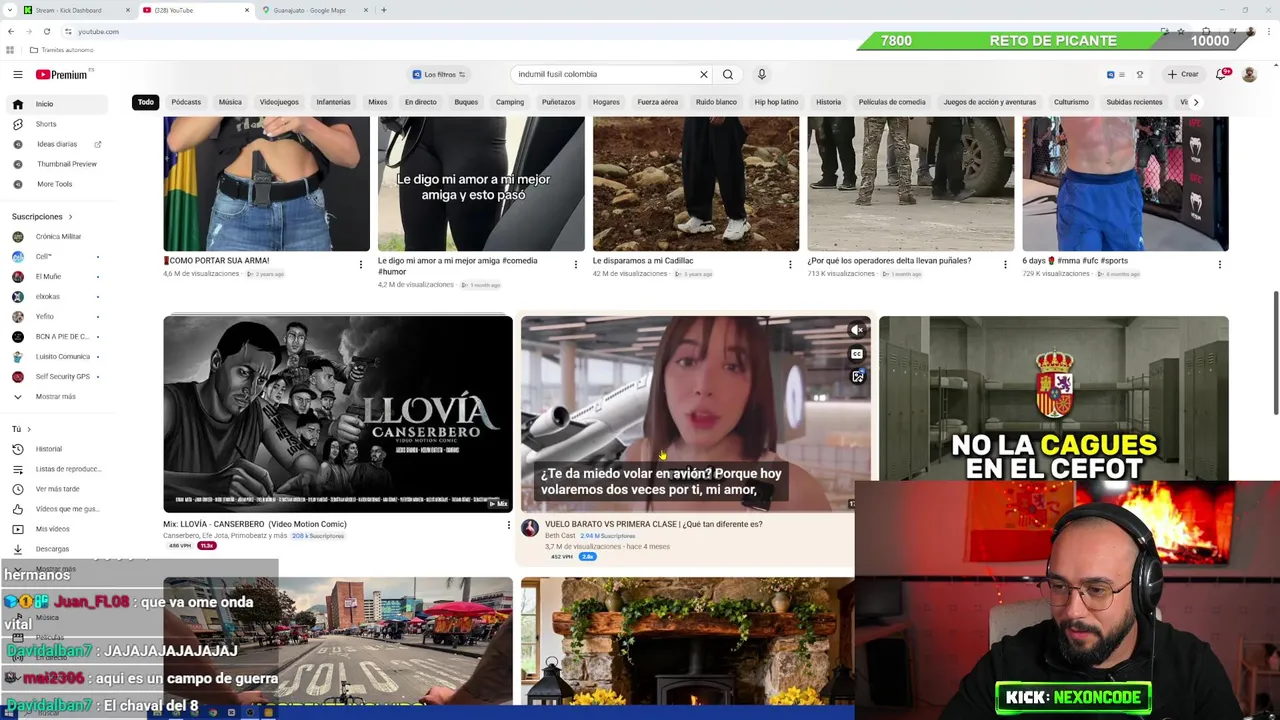1280x720 pixels.
Task: Open Tramites autonomo bookmark folder
Action: pyautogui.click(x=61, y=50)
